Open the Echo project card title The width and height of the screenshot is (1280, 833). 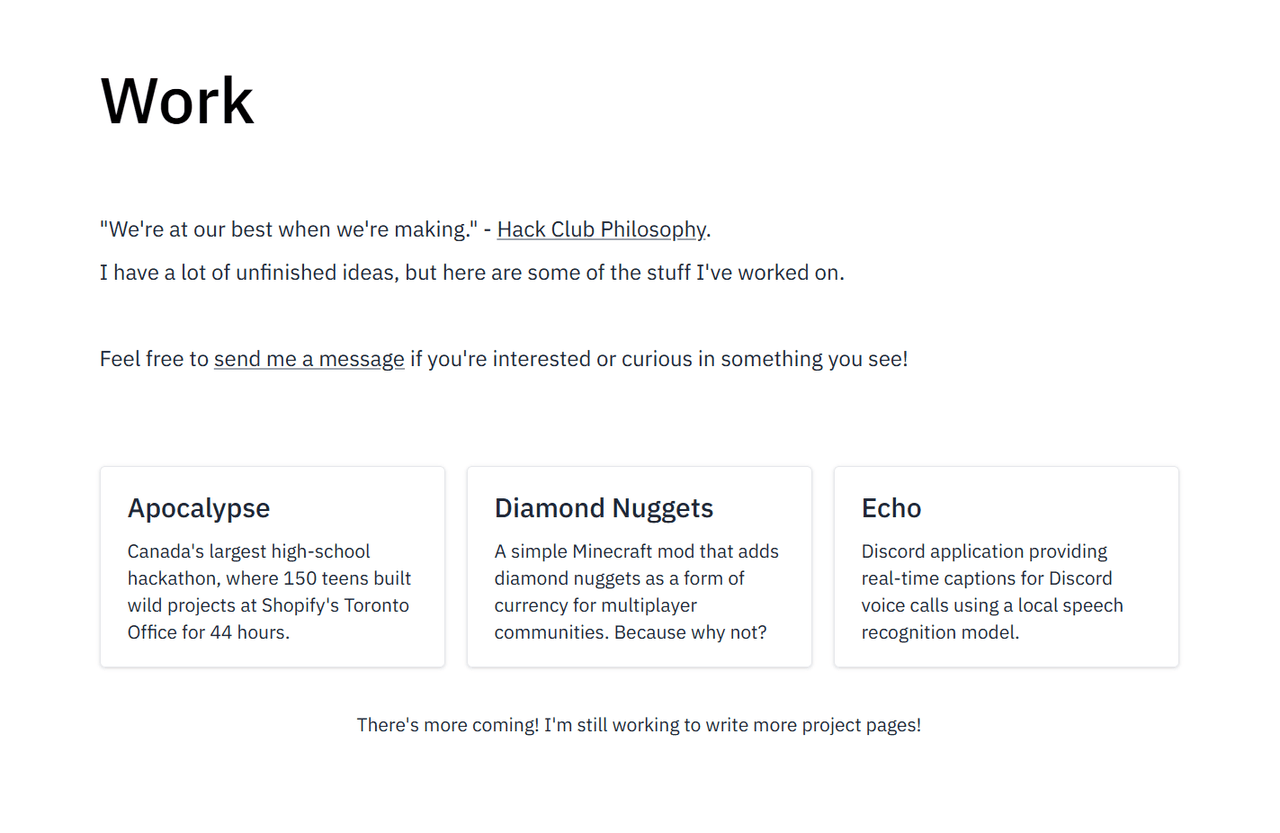[891, 508]
